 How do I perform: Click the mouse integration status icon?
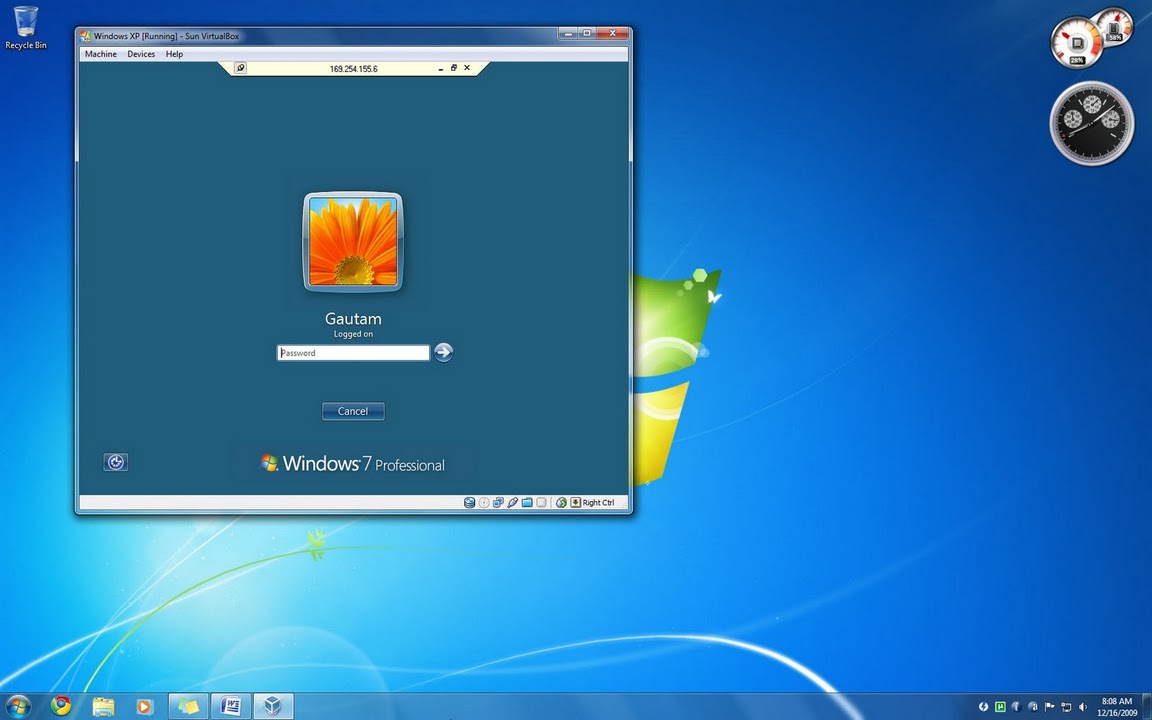click(x=561, y=503)
